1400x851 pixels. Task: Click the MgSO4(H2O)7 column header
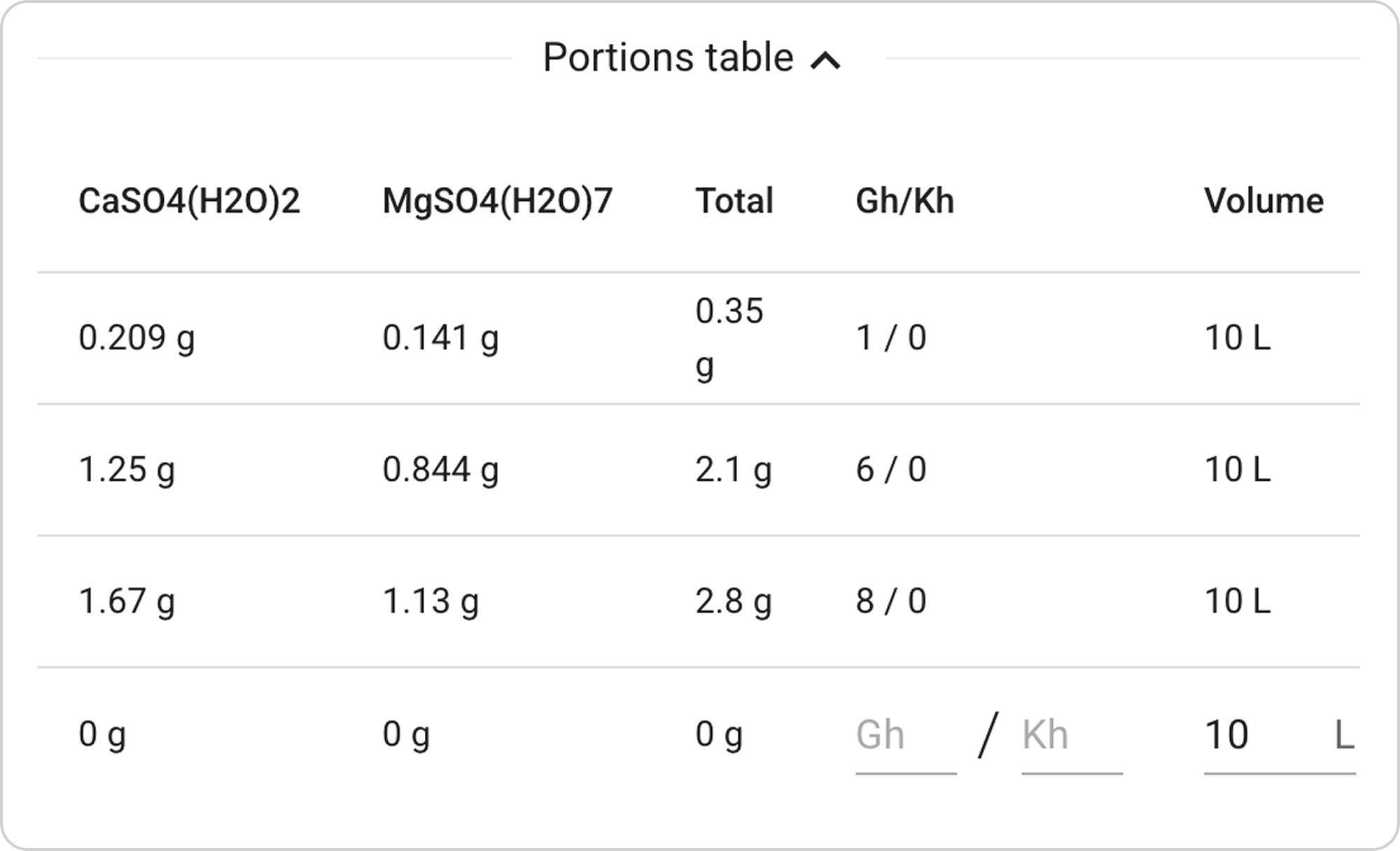click(x=497, y=202)
